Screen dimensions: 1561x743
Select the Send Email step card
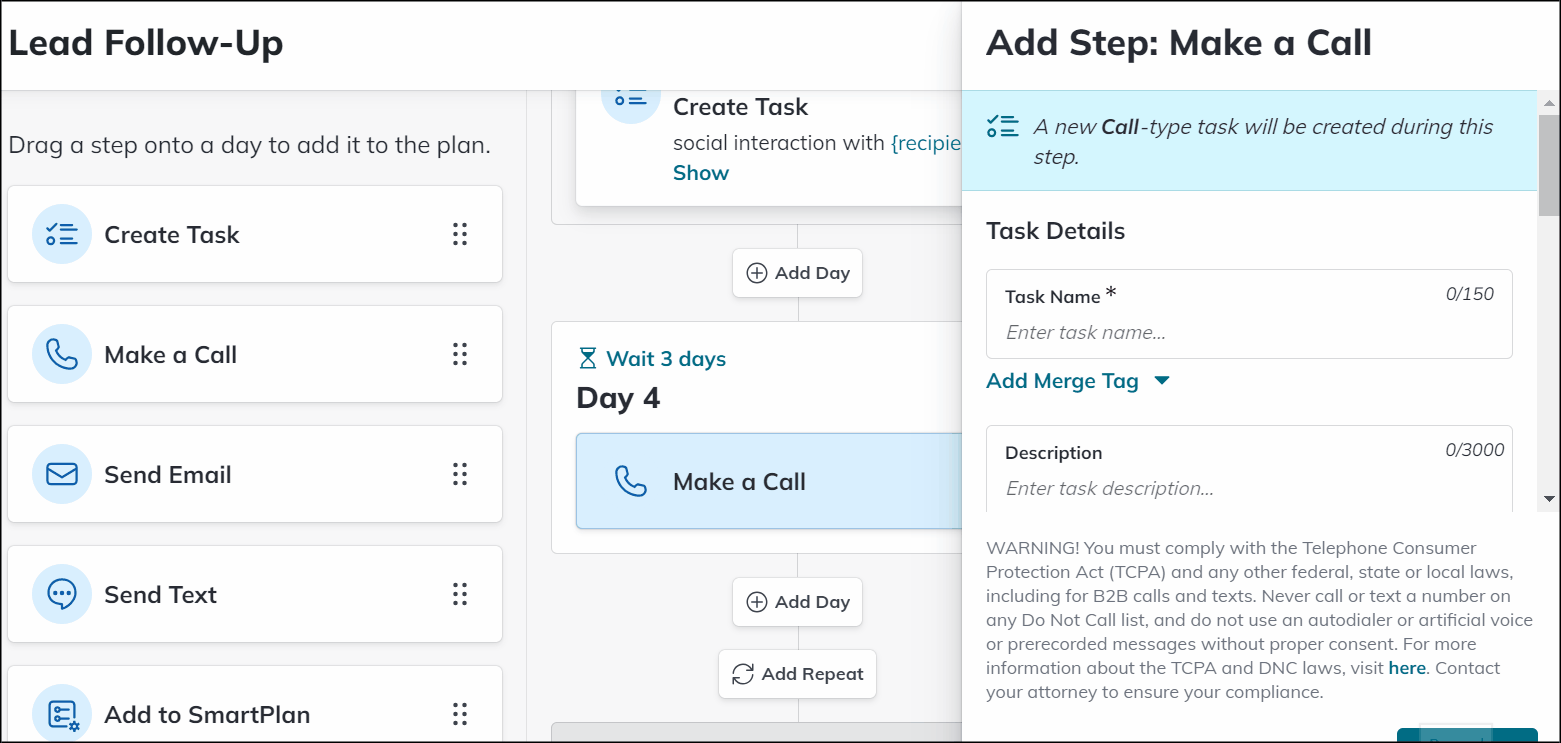pyautogui.click(x=255, y=474)
